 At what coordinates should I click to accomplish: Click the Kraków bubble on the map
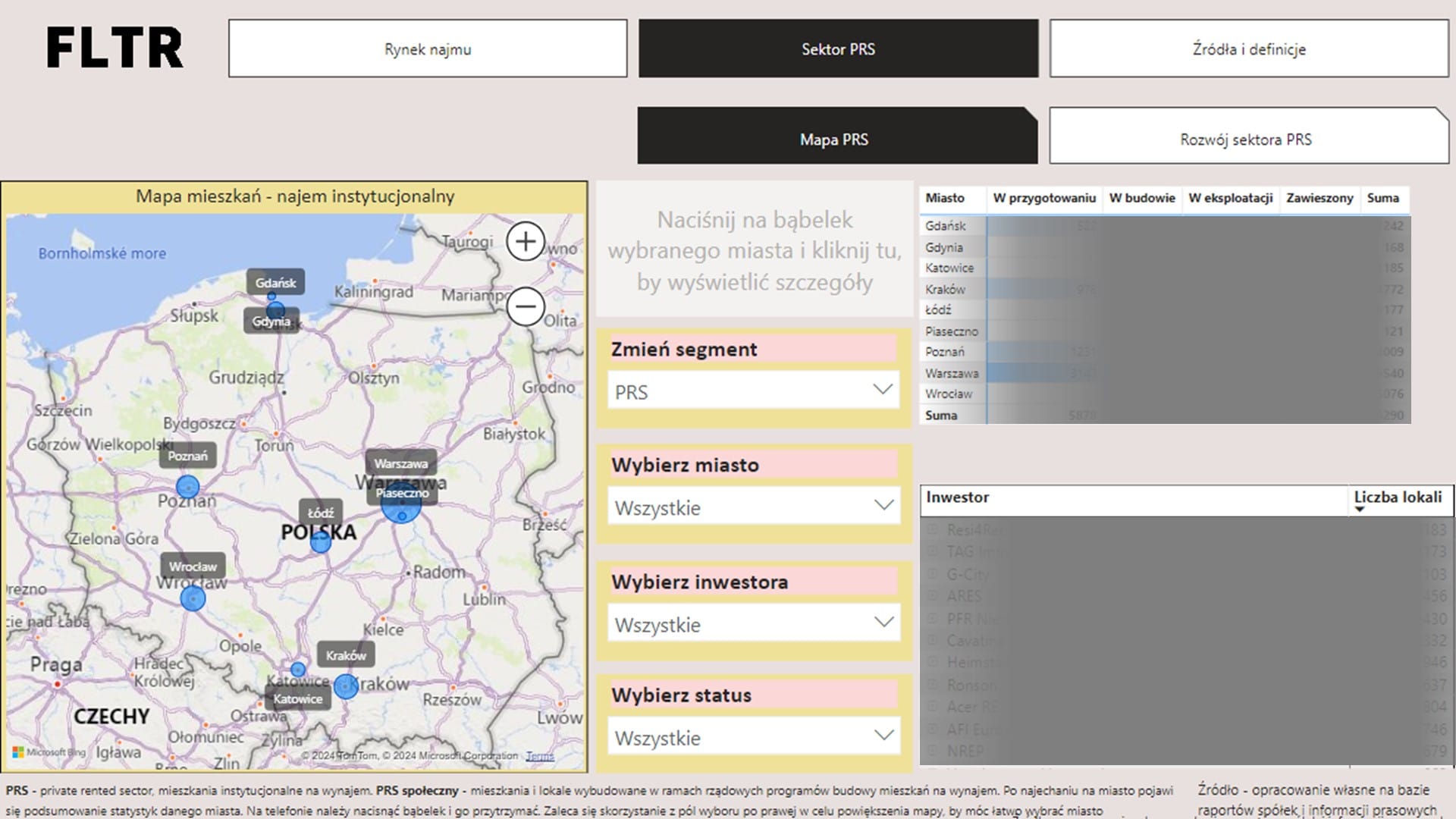(x=346, y=686)
